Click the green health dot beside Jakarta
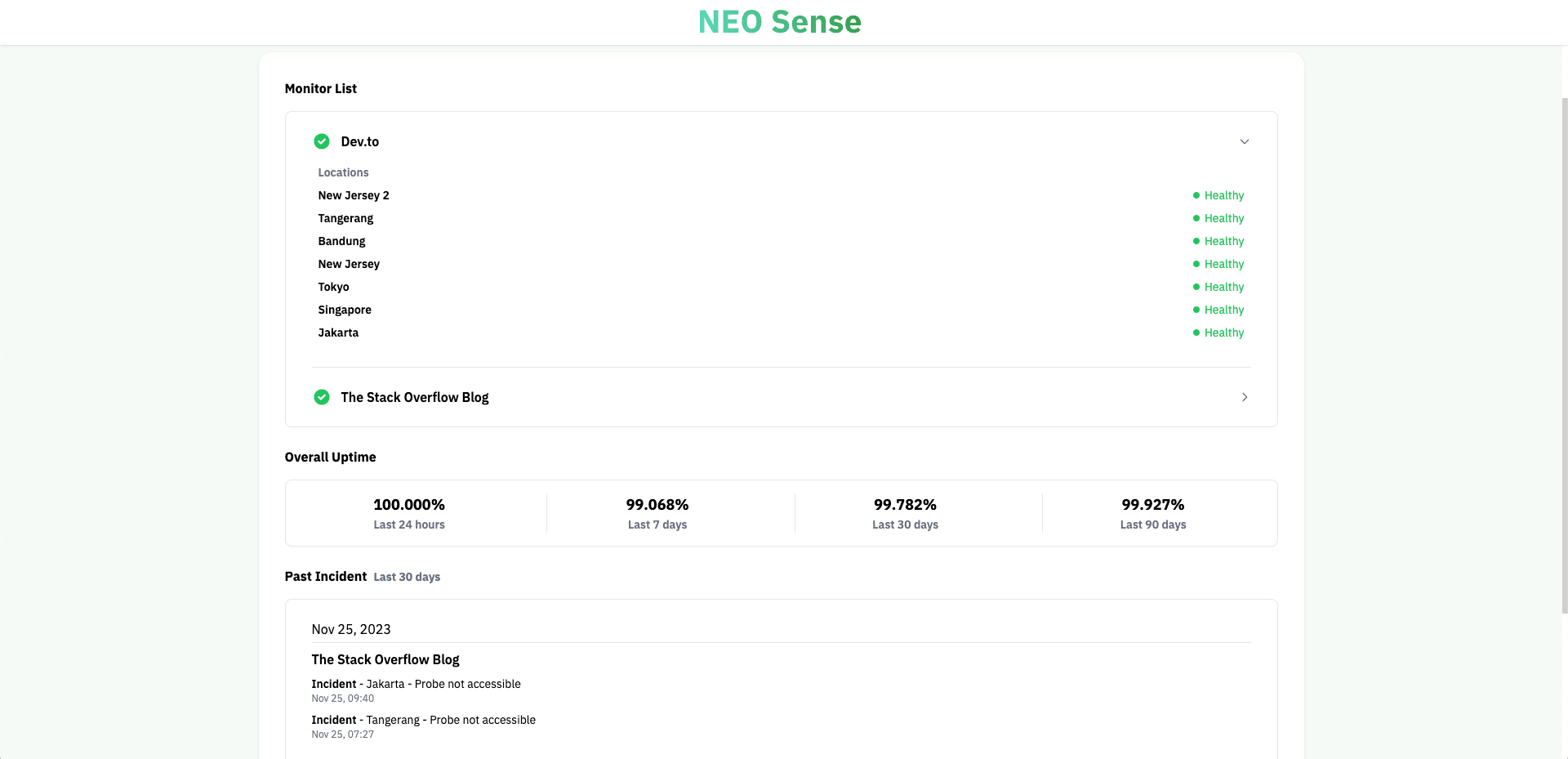This screenshot has width=1568, height=759. click(x=1196, y=333)
